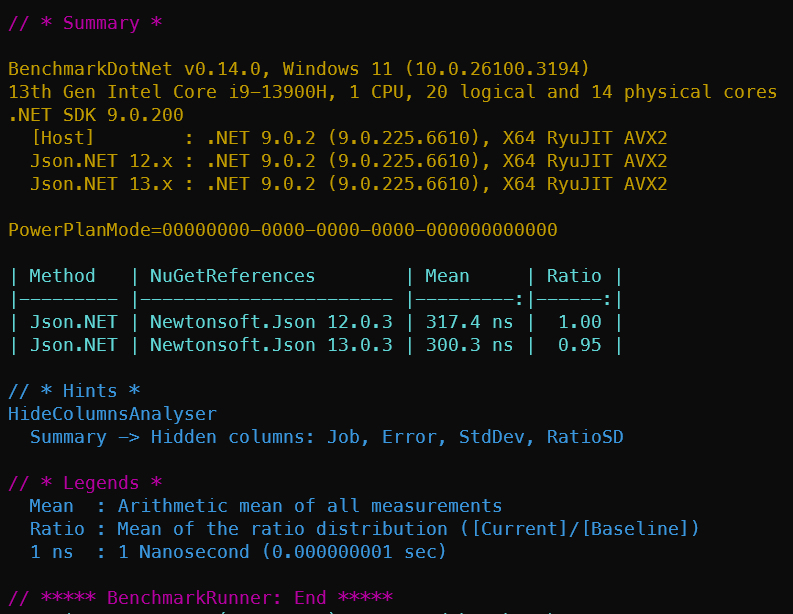The image size is (793, 614).
Task: Select the BenchmarkDotNet v0.14.0 version line
Action: click(299, 69)
